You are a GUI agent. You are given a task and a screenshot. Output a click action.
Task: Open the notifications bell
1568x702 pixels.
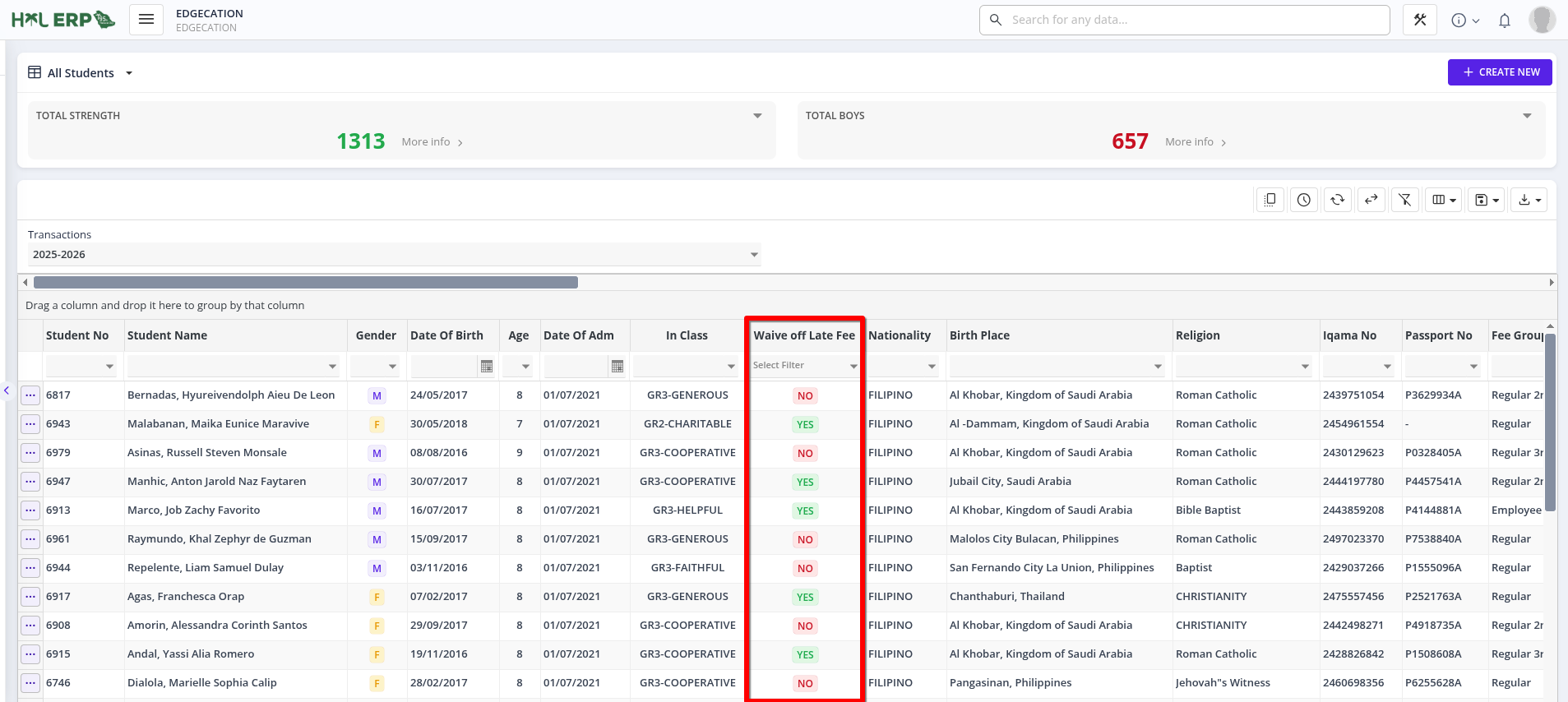coord(1505,21)
